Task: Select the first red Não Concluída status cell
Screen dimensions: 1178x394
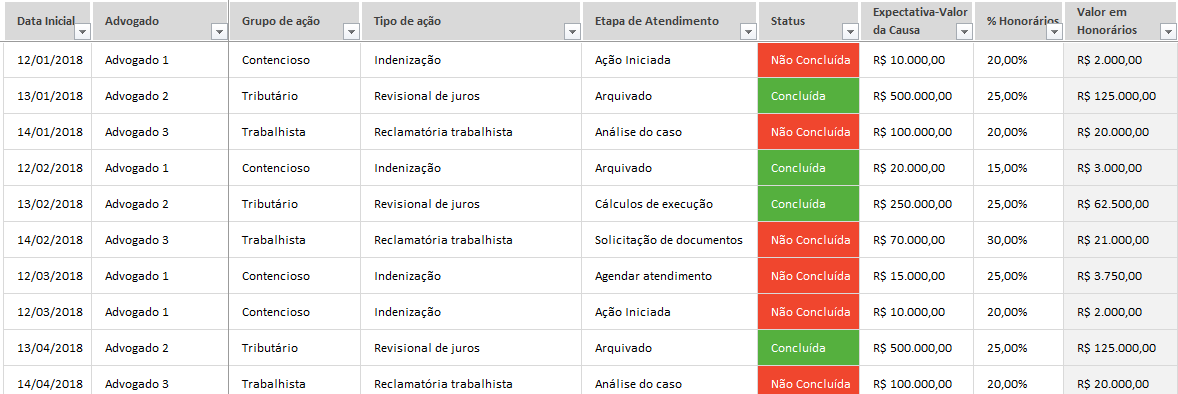Action: (x=808, y=60)
